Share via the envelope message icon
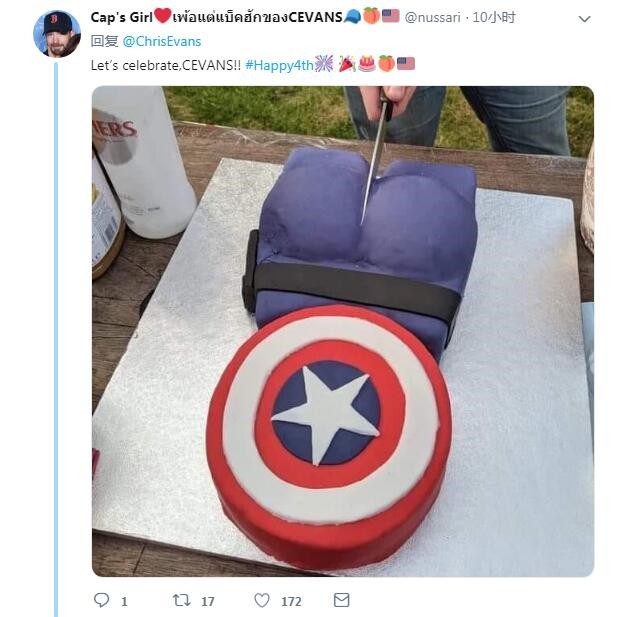The image size is (621, 617). click(x=341, y=600)
